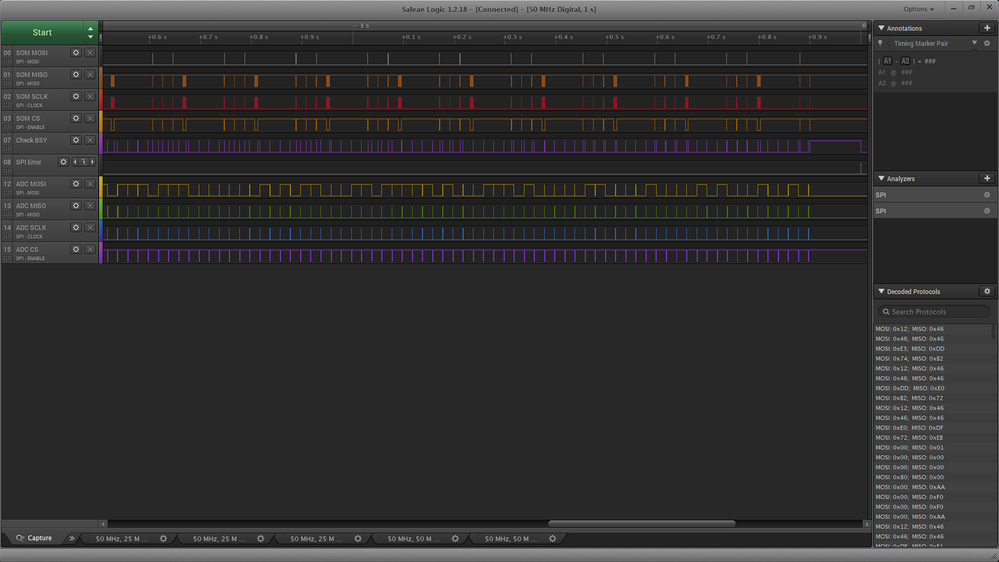999x562 pixels.
Task: Remove the SOM SCLK channel with X
Action: pos(90,96)
